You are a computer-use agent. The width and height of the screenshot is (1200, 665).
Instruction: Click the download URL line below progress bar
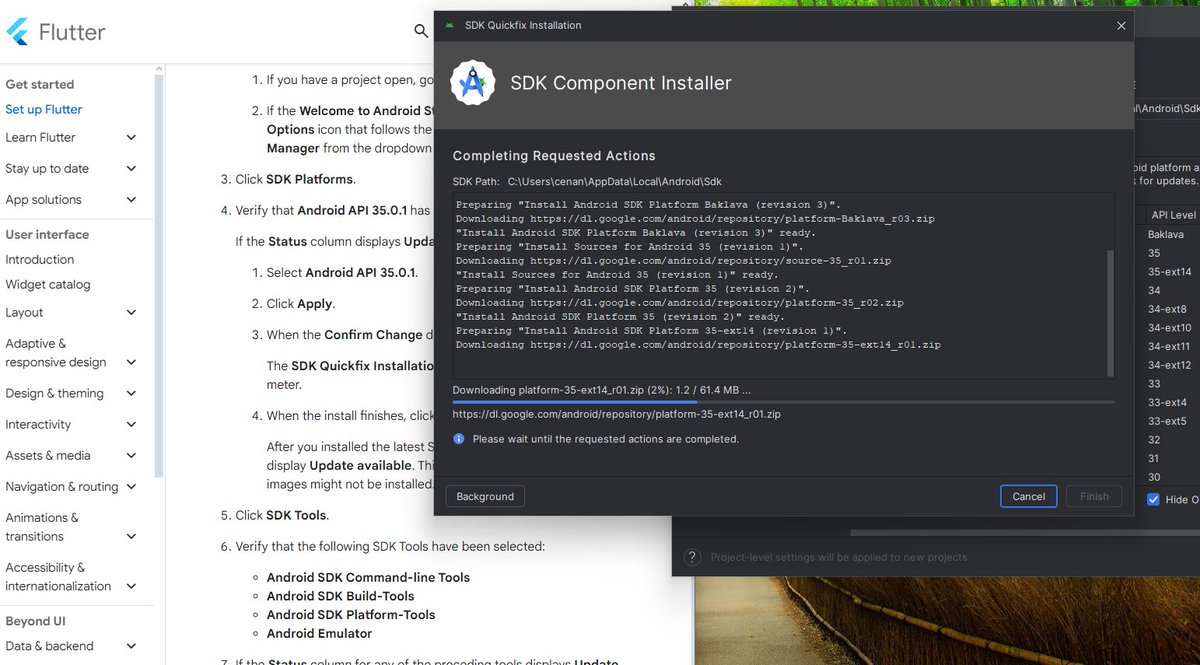[617, 413]
